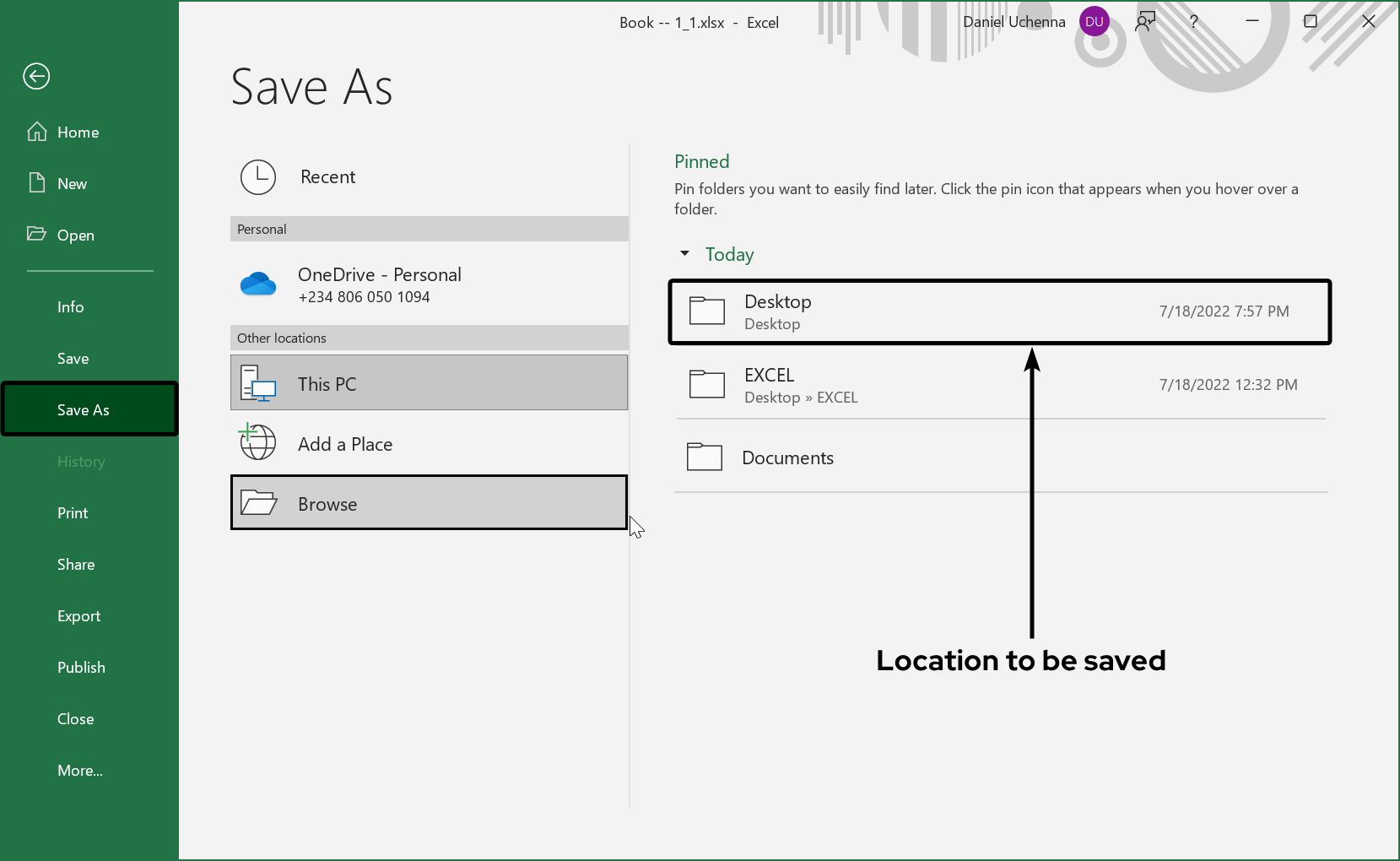
Task: Click the feedback person icon in title bar
Action: click(1144, 22)
